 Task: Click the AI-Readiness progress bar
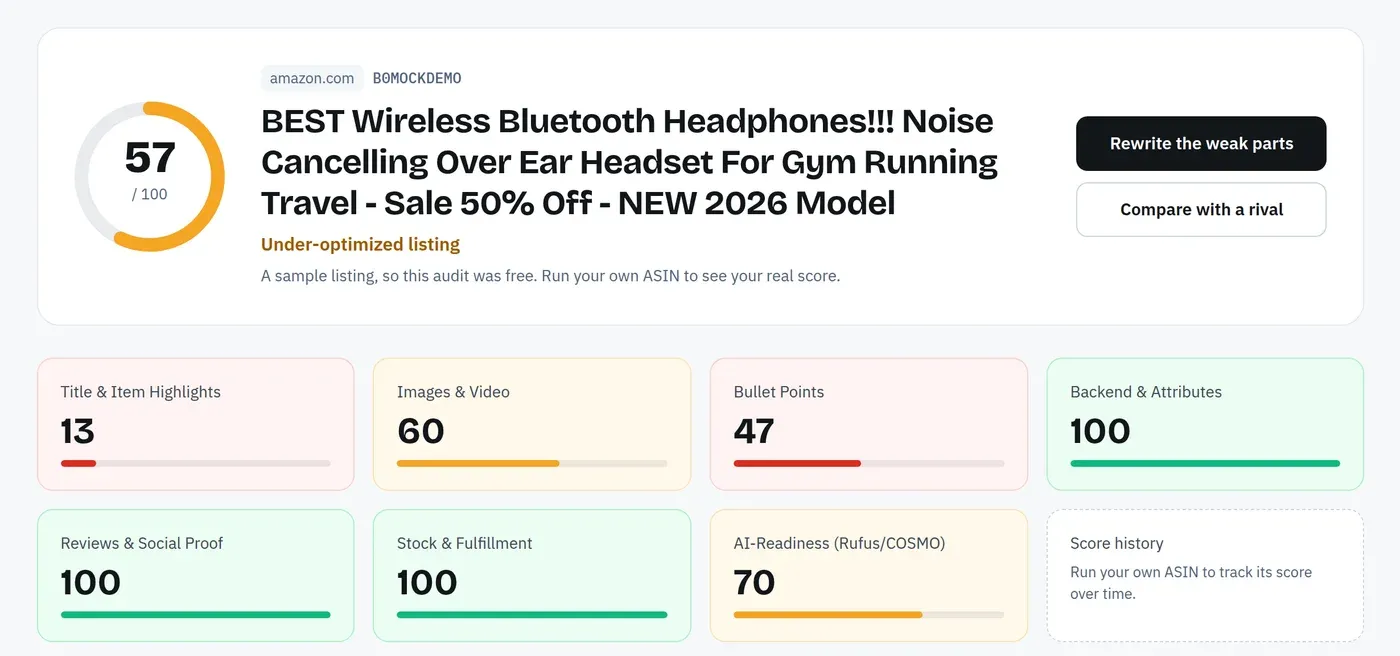click(x=869, y=614)
